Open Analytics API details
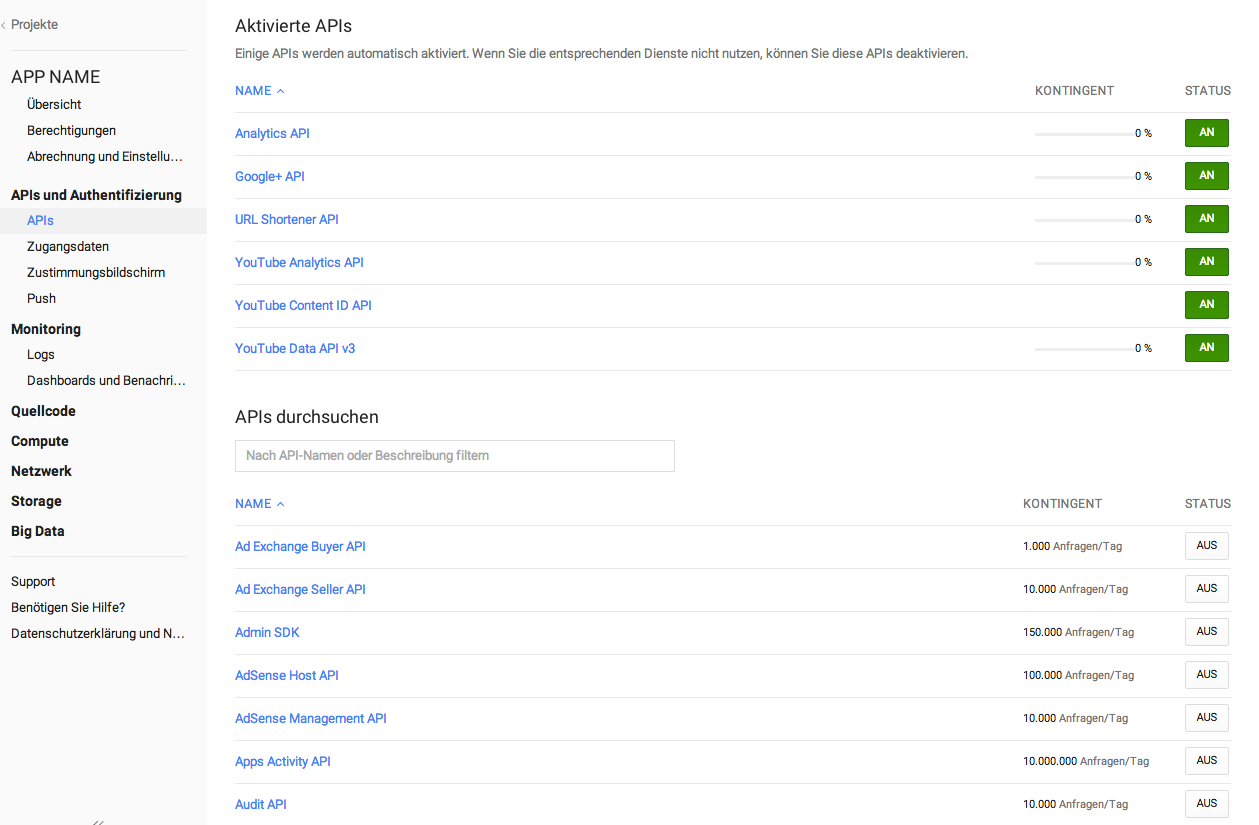This screenshot has height=825, width=1259. [x=272, y=133]
